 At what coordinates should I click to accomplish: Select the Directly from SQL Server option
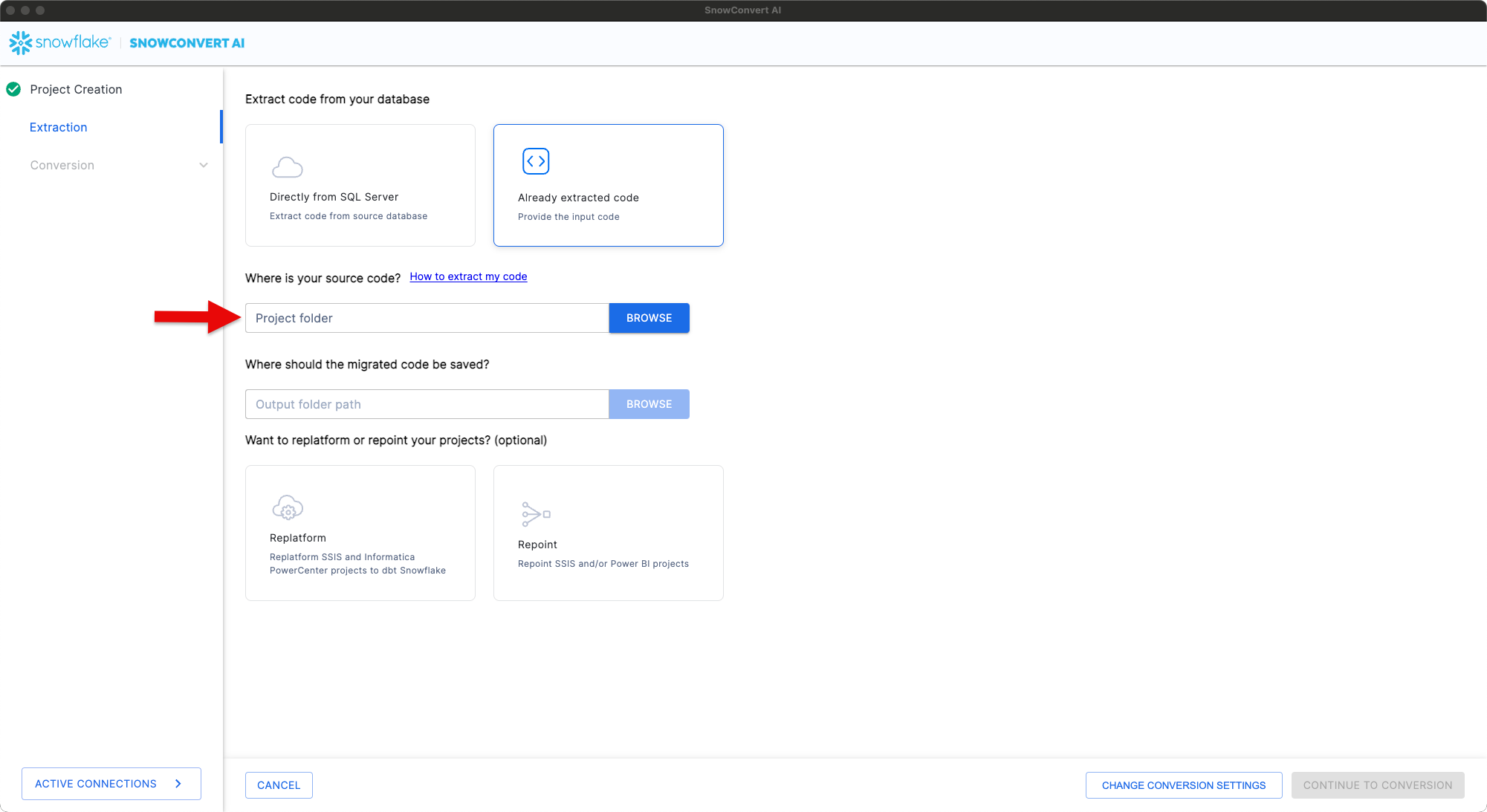coord(360,185)
